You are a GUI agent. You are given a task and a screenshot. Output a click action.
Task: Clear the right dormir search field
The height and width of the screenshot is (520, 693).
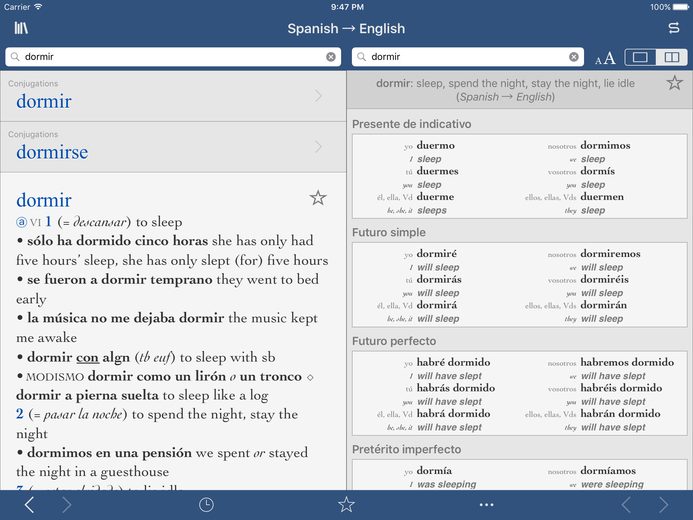coord(574,57)
